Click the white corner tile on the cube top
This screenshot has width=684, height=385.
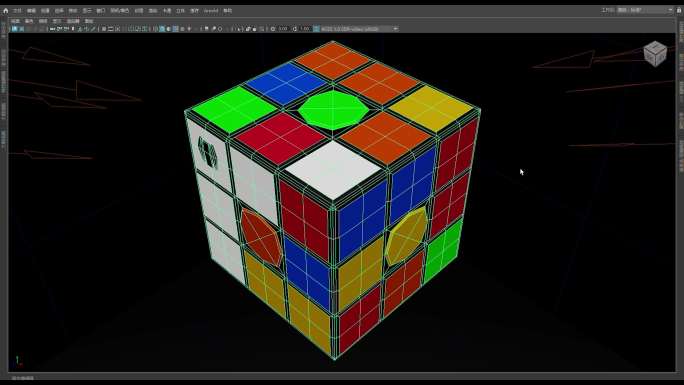point(334,169)
